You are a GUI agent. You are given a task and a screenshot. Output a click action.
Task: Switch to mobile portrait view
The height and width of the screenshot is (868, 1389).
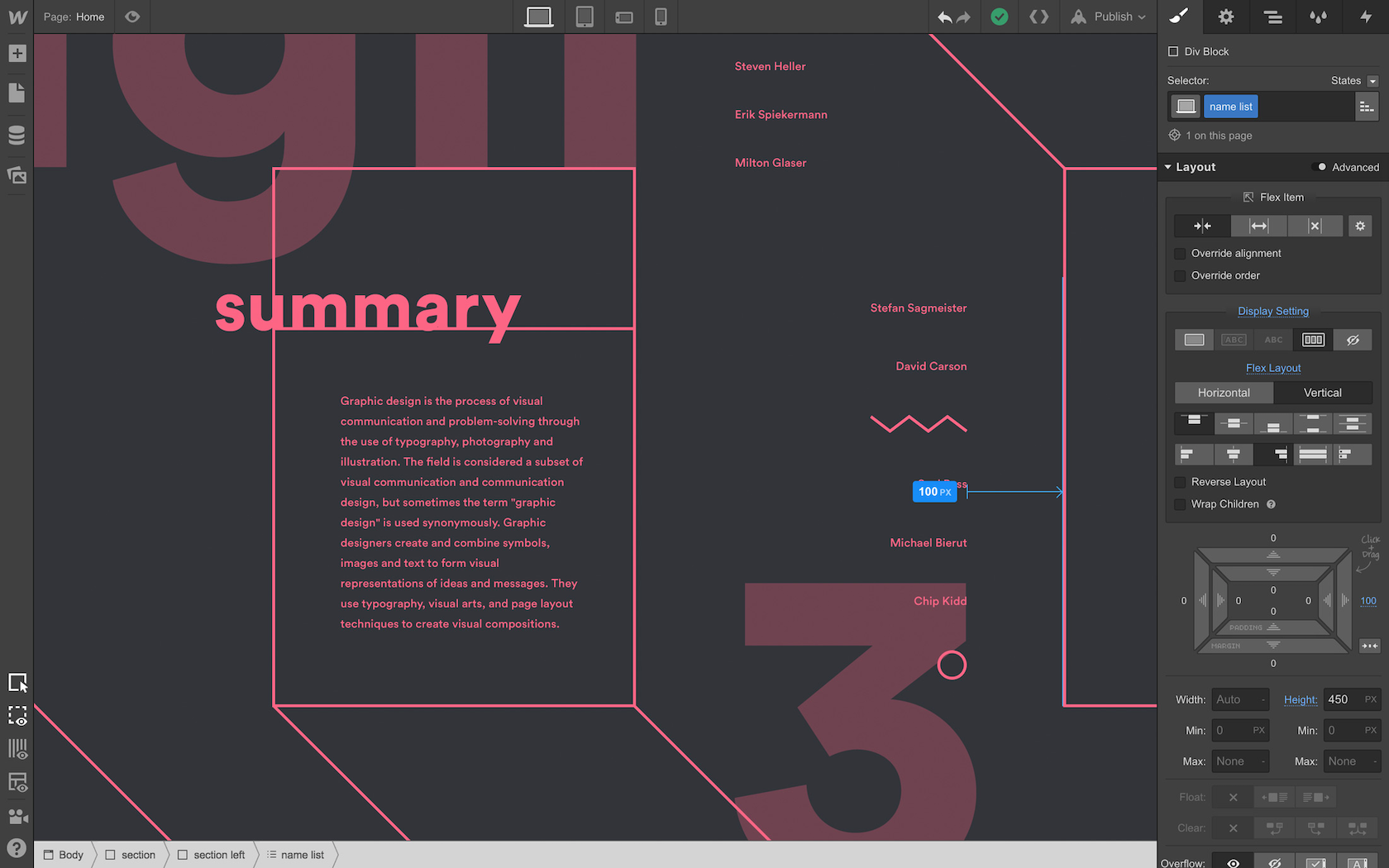pyautogui.click(x=661, y=17)
